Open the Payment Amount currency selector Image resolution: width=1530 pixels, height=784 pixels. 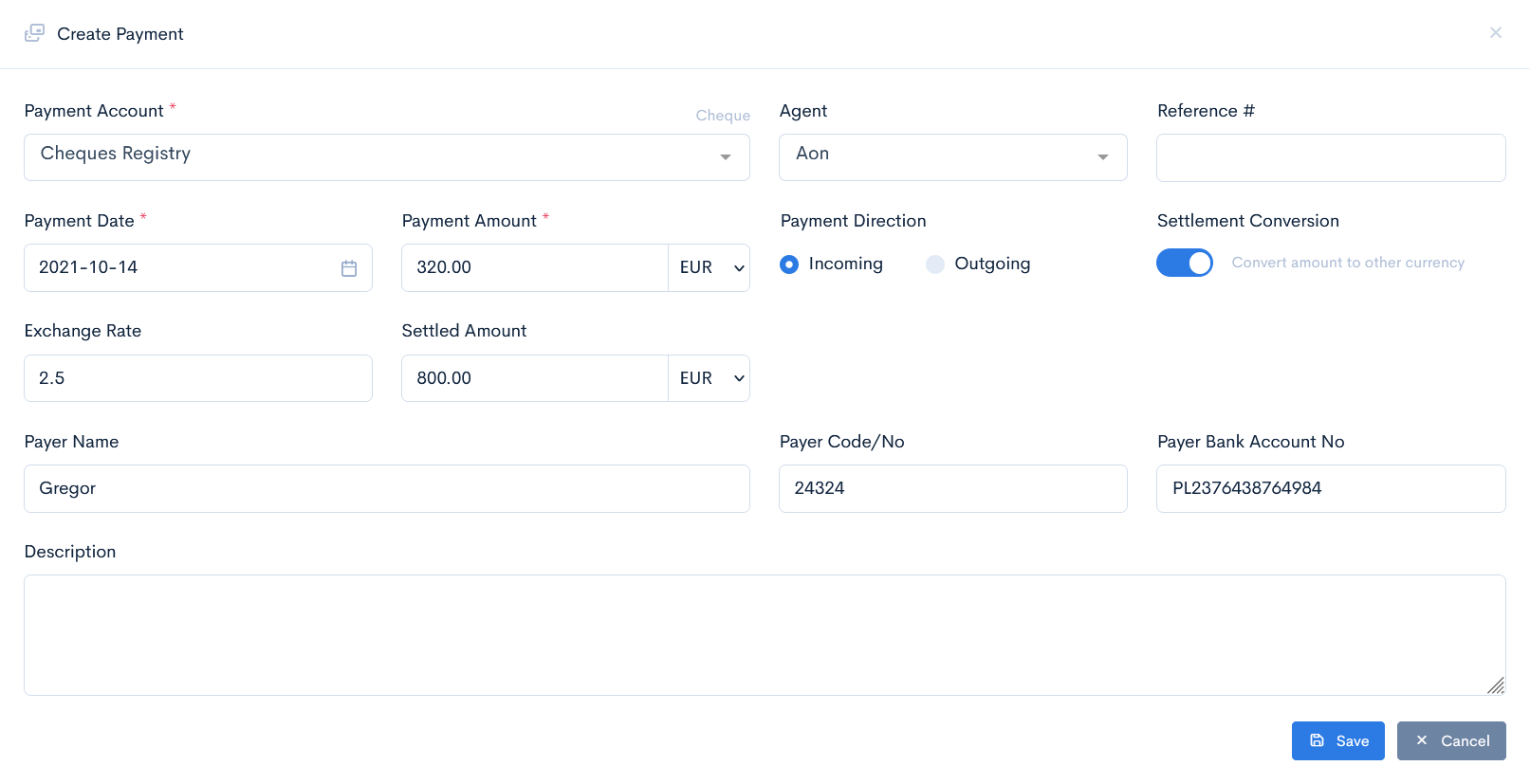click(x=709, y=267)
